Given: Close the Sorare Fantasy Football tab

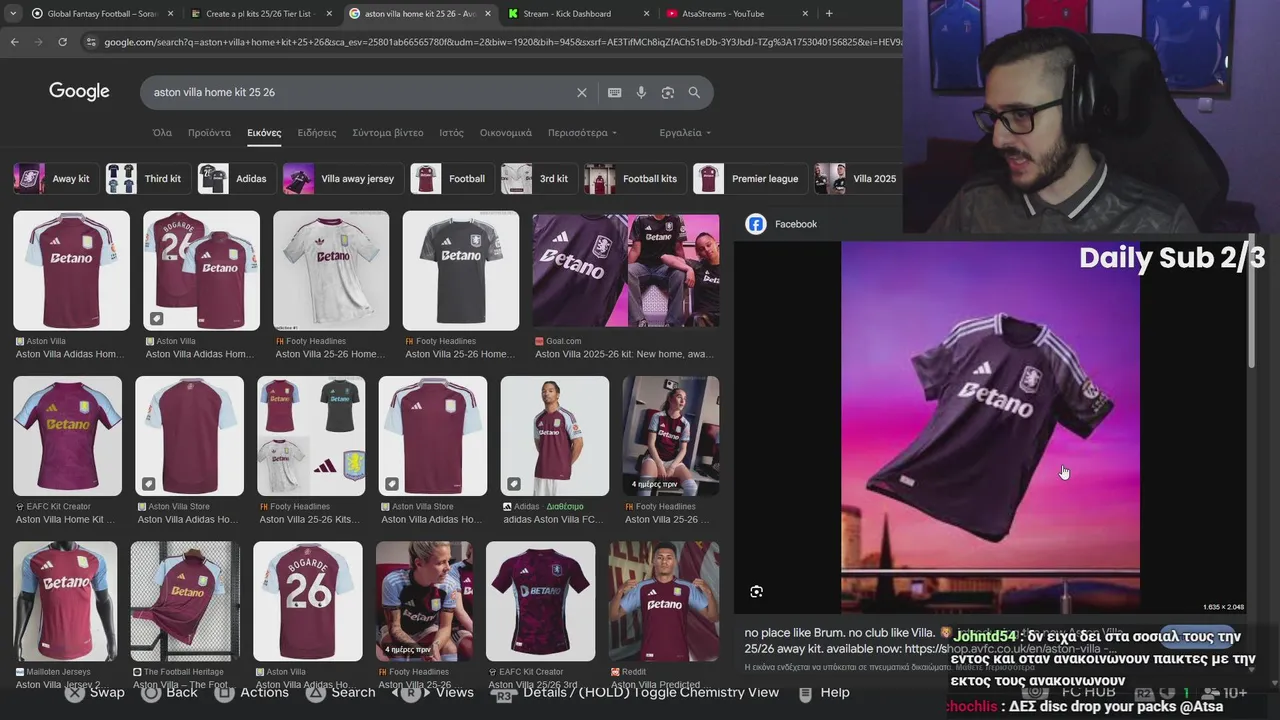Looking at the screenshot, I should [170, 13].
